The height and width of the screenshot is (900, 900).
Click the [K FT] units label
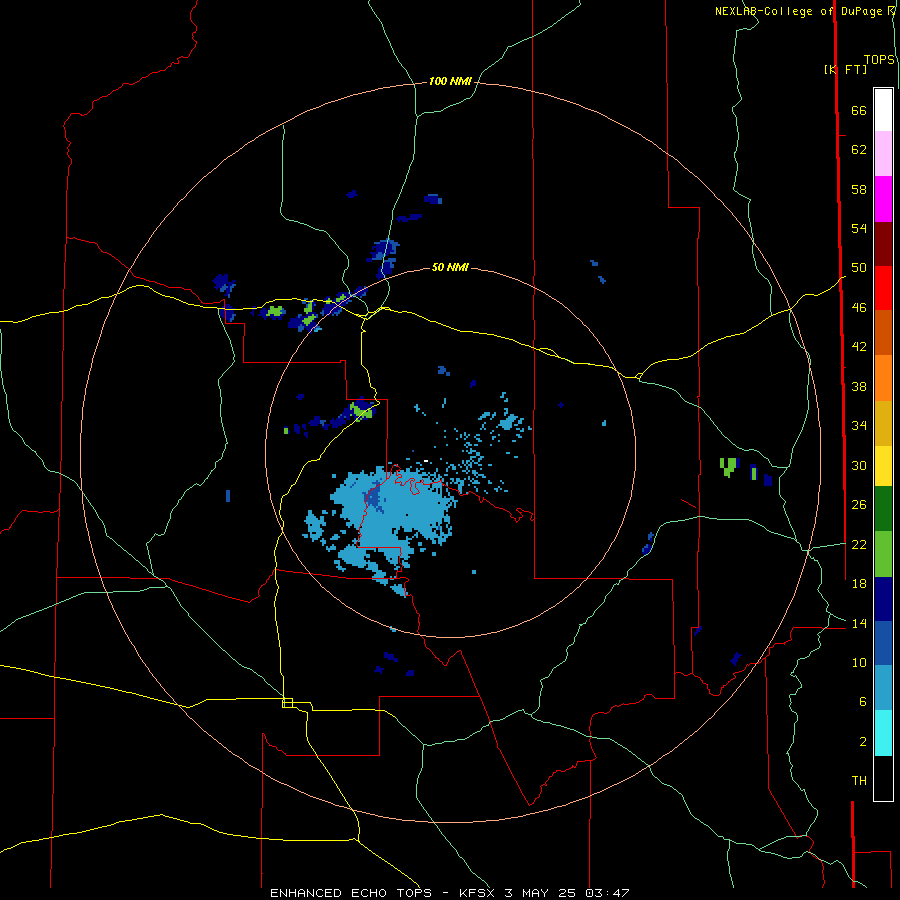pyautogui.click(x=845, y=69)
